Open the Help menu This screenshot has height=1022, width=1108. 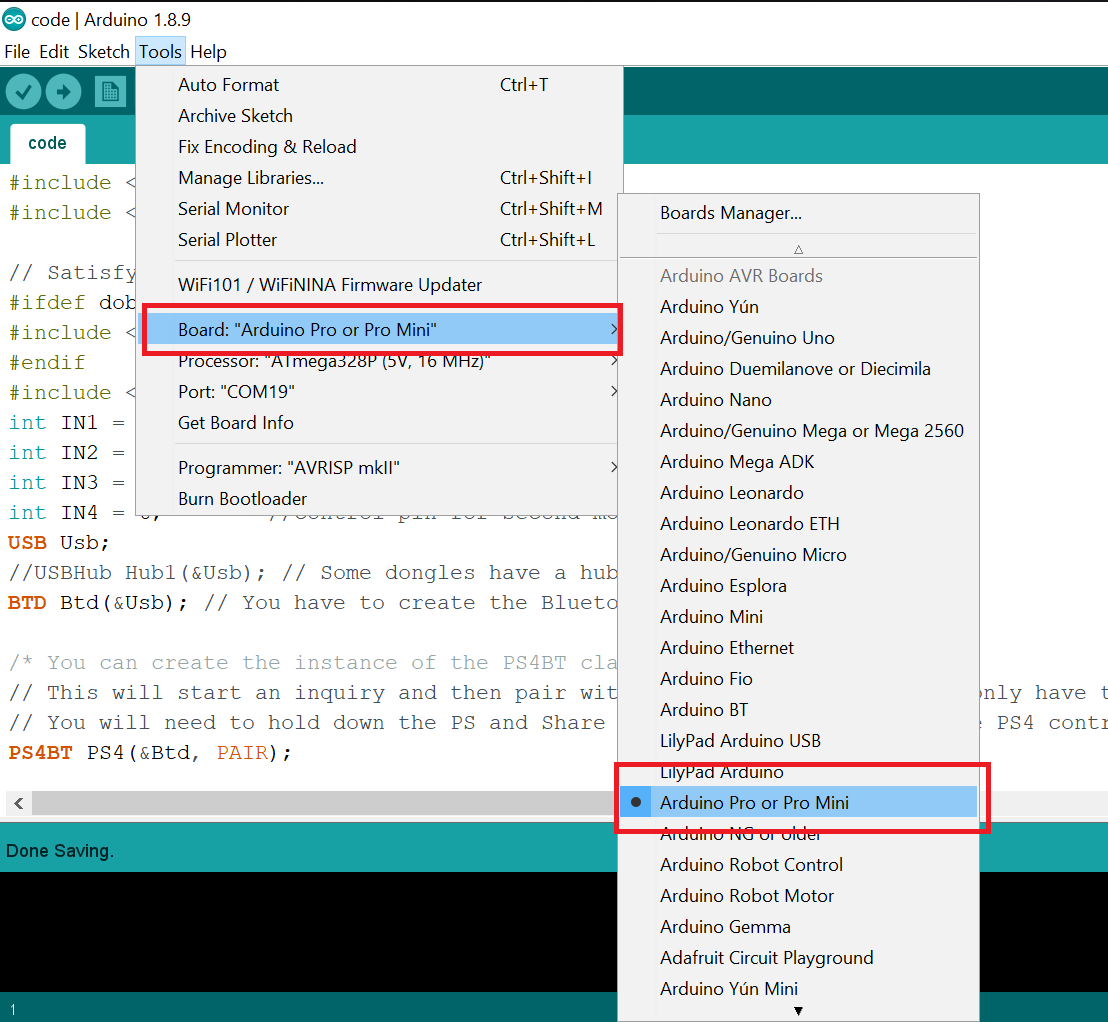(x=208, y=52)
